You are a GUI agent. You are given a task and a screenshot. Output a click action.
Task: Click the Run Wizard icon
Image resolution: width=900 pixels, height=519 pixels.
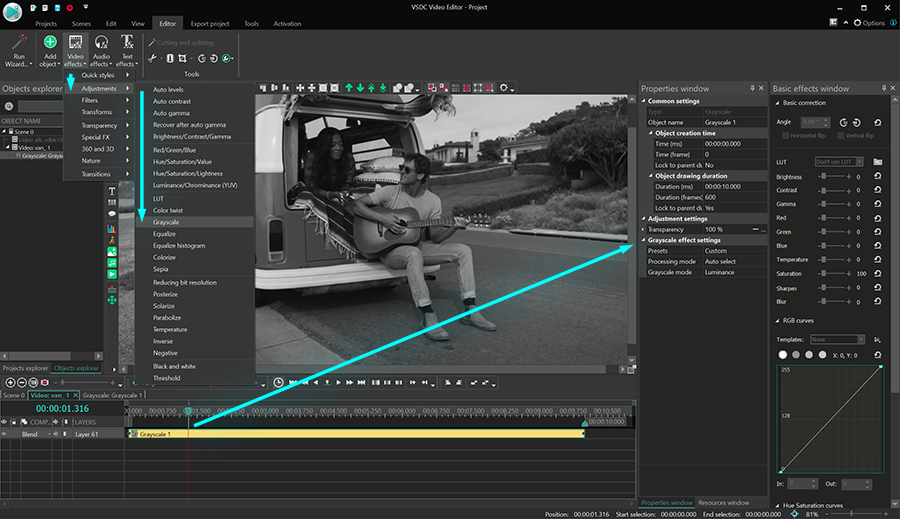(19, 43)
